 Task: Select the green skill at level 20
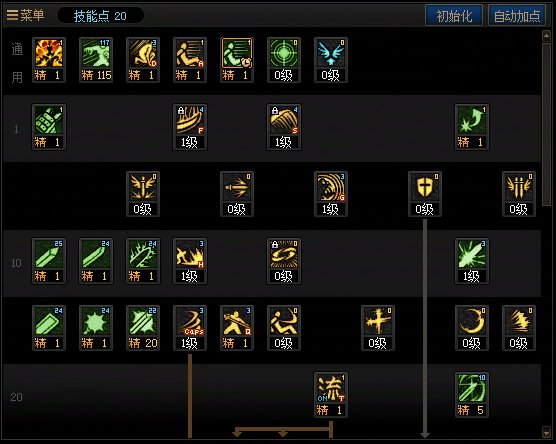[x=143, y=328]
